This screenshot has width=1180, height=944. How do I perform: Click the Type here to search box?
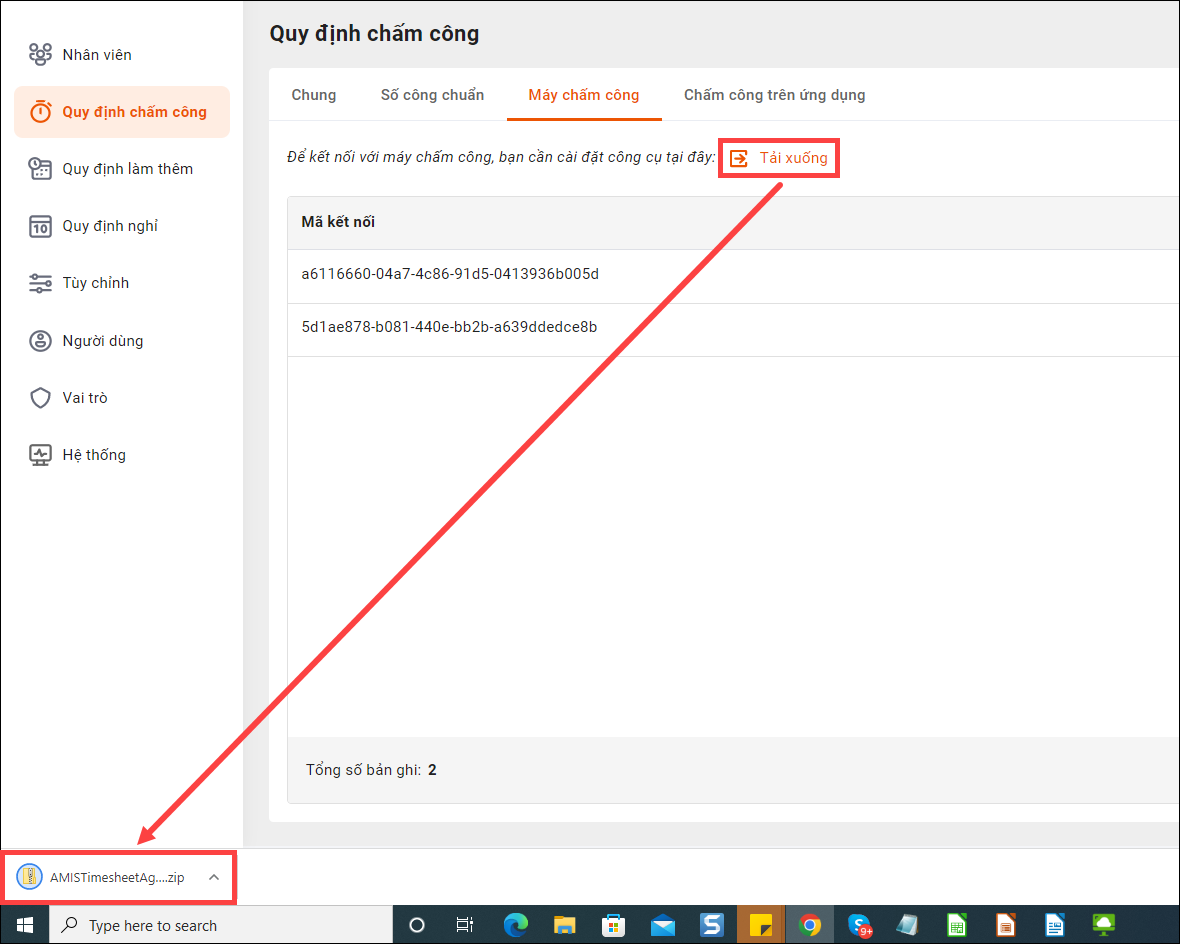(x=221, y=925)
